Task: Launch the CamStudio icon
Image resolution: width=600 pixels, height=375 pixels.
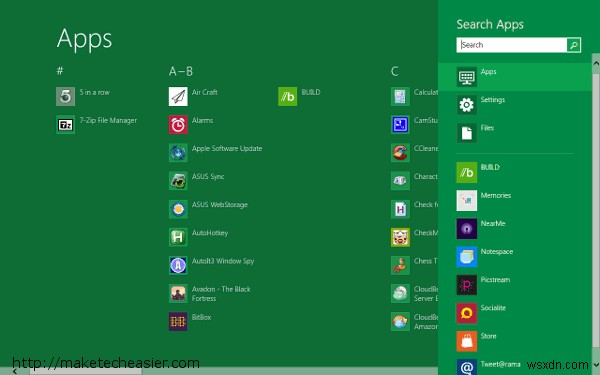Action: (400, 124)
